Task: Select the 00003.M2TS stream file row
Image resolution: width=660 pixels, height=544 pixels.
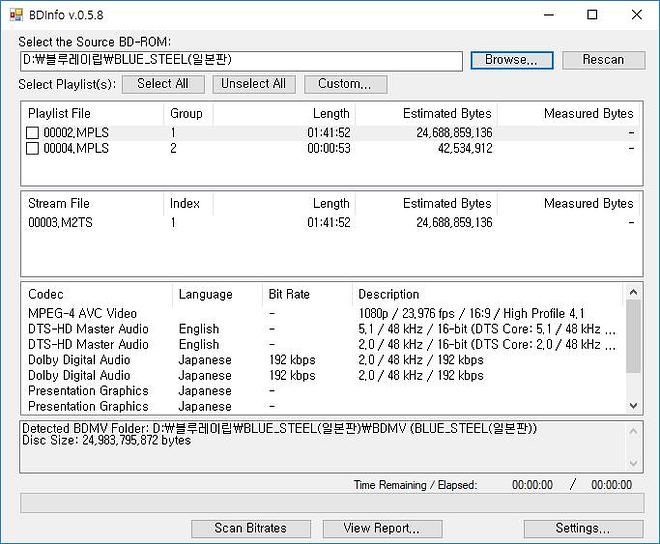Action: pyautogui.click(x=62, y=223)
